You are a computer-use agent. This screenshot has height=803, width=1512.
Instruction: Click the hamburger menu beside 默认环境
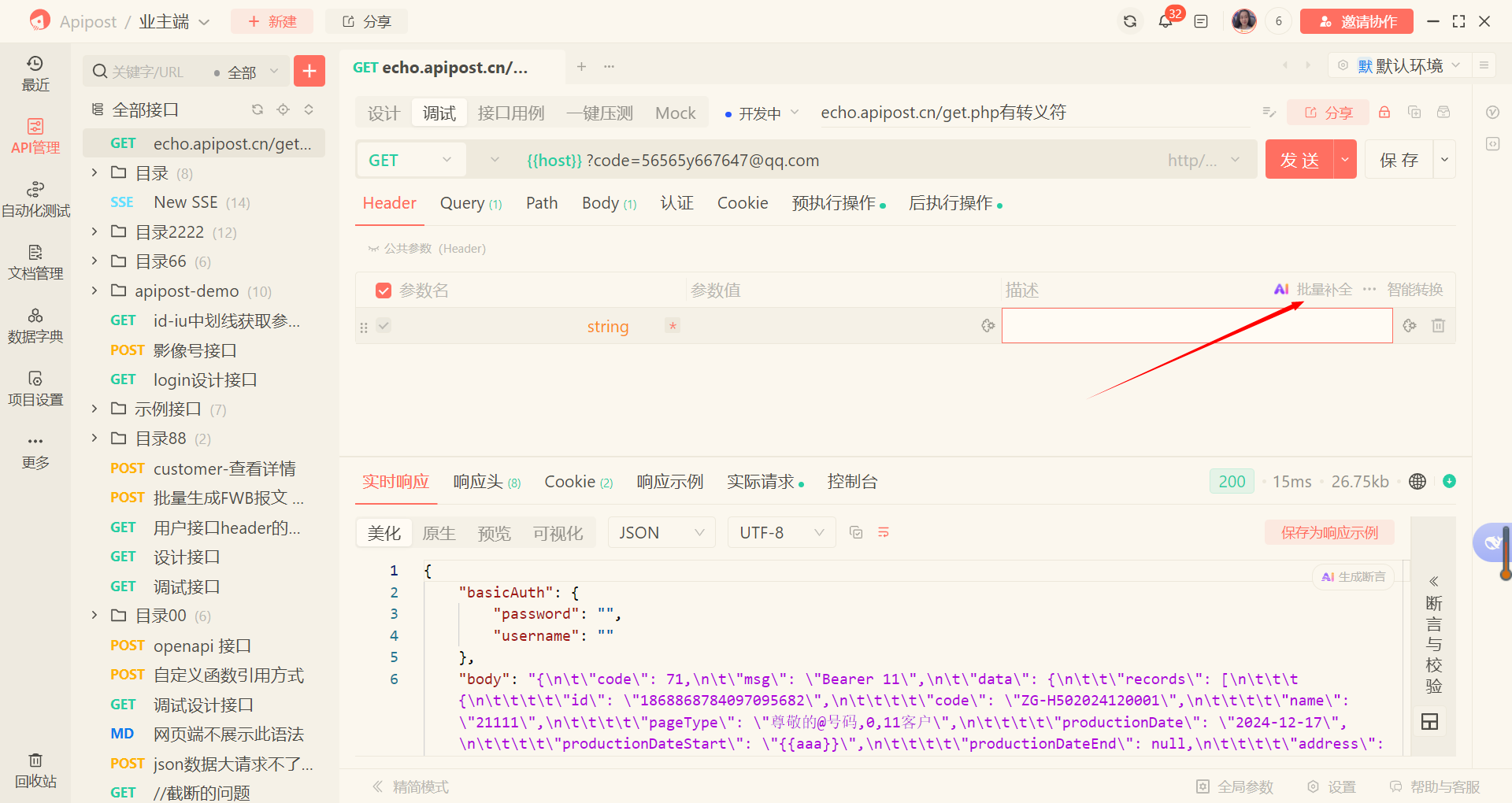[x=1484, y=65]
